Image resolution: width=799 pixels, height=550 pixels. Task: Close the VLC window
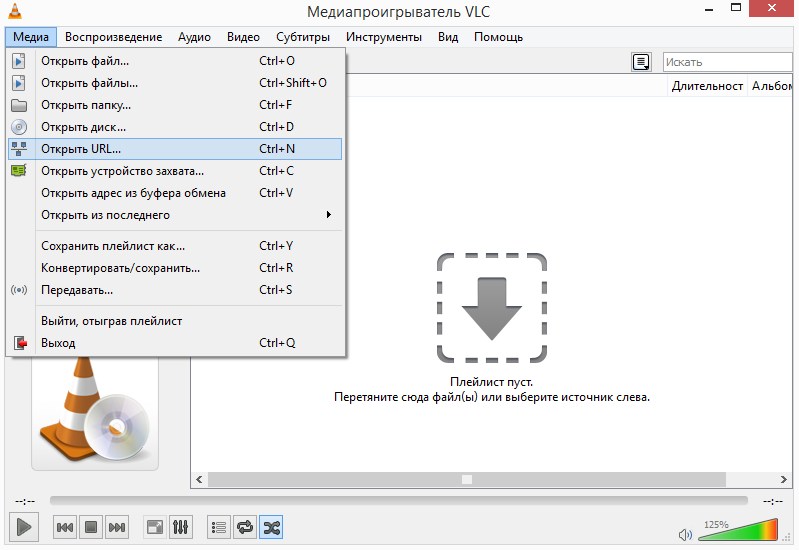[771, 8]
